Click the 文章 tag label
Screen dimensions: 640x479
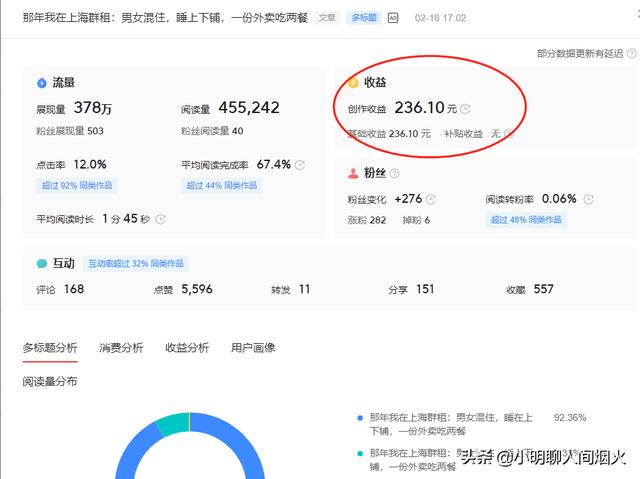tap(327, 18)
